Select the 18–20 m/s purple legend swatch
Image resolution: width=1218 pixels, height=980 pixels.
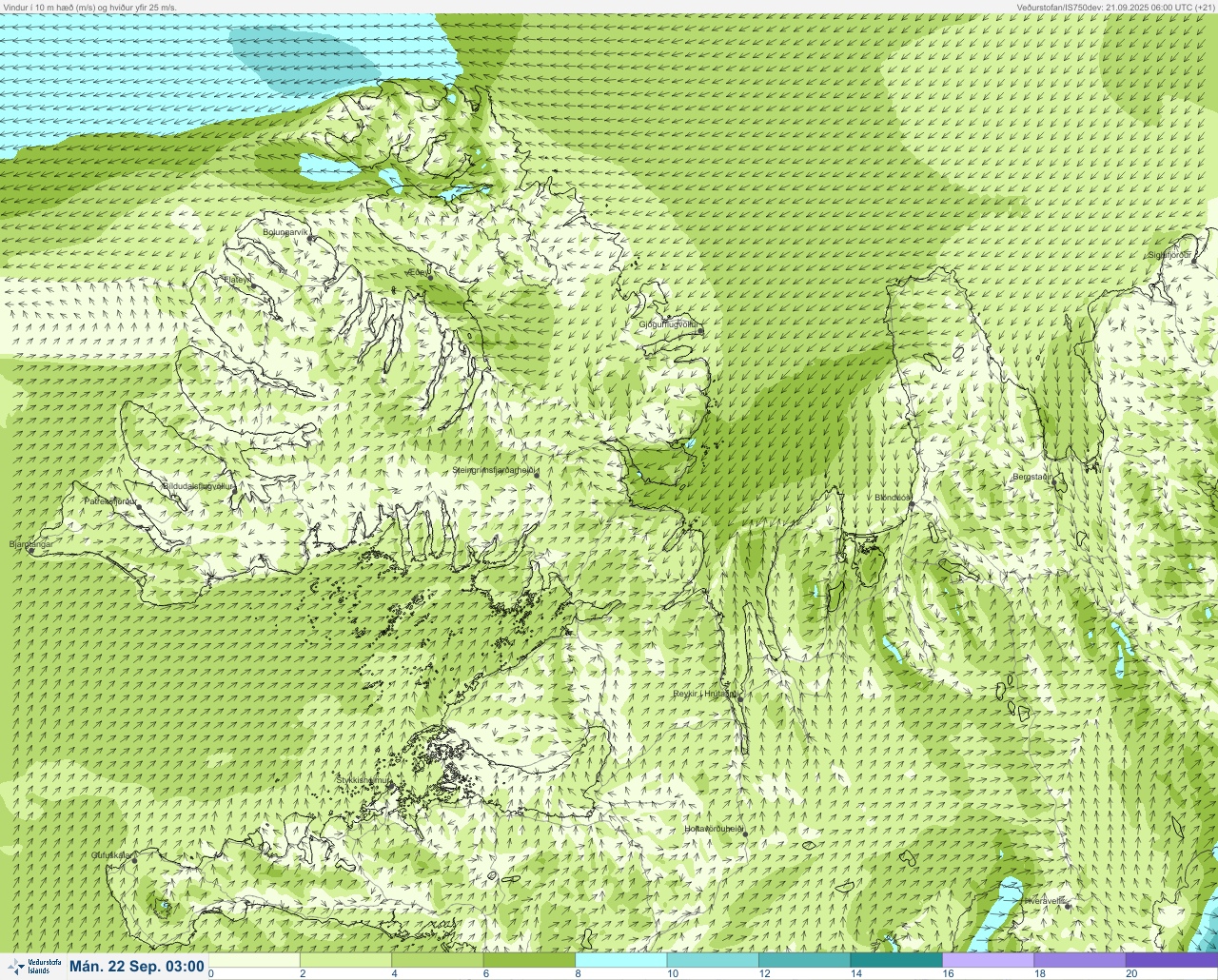1080,959
